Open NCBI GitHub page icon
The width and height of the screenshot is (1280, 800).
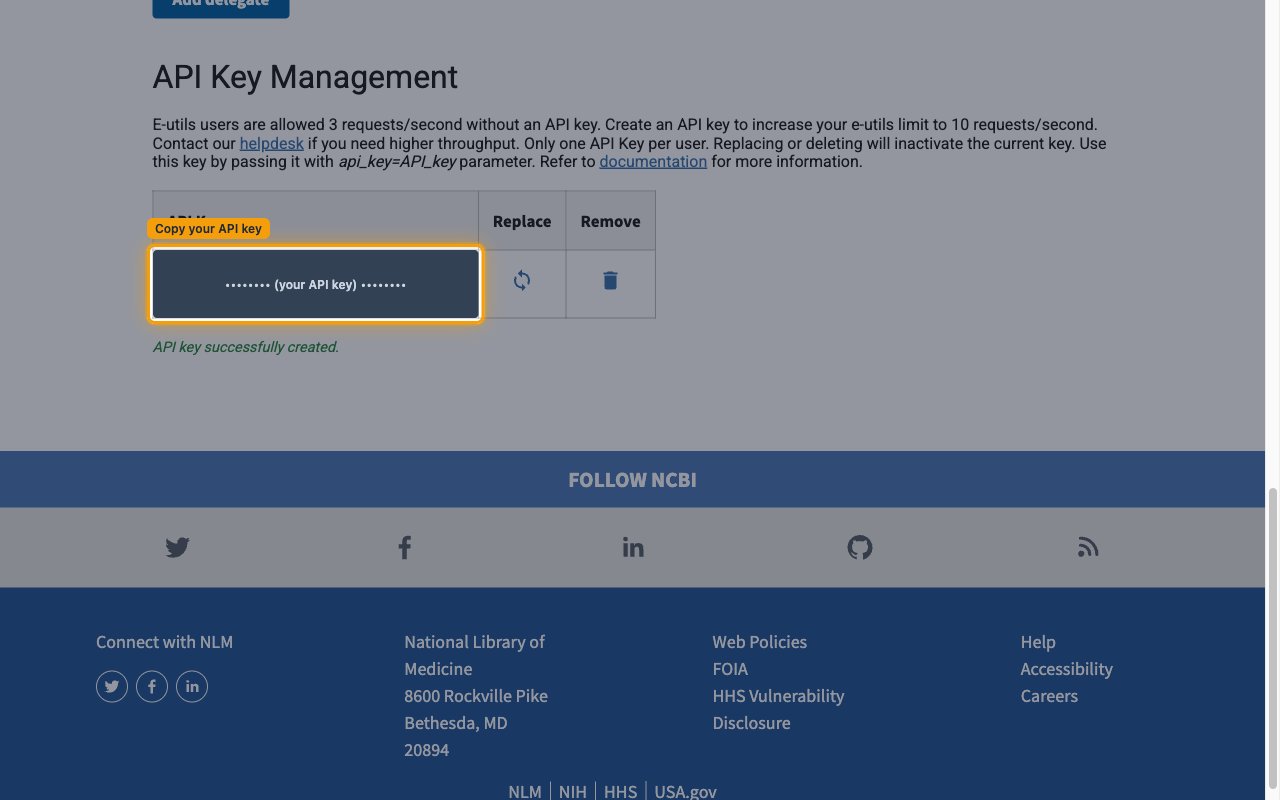860,547
